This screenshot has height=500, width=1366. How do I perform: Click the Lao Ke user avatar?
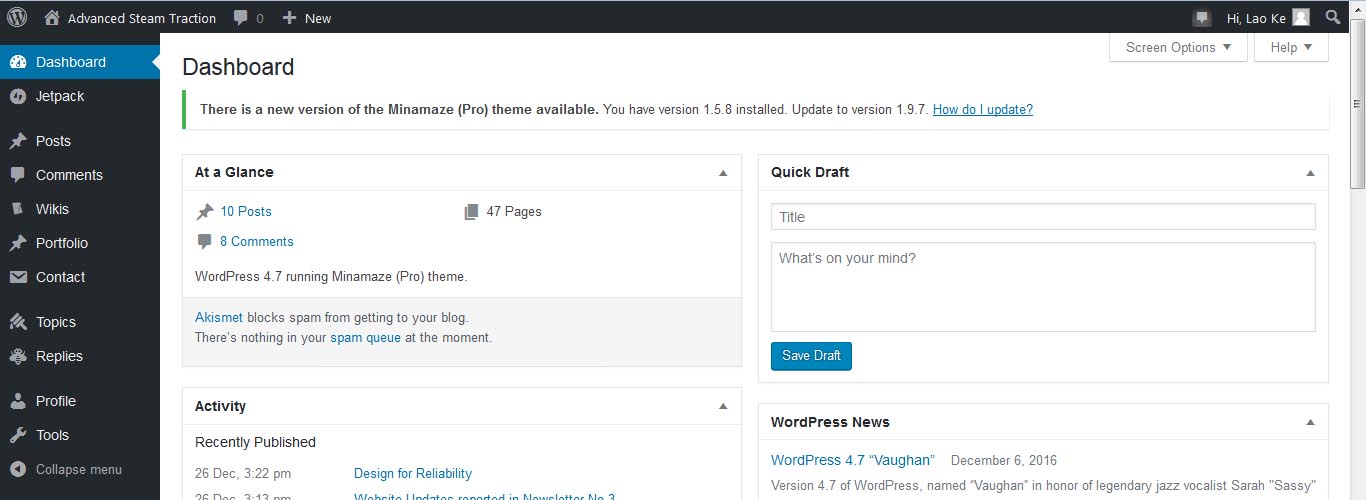pyautogui.click(x=1300, y=17)
